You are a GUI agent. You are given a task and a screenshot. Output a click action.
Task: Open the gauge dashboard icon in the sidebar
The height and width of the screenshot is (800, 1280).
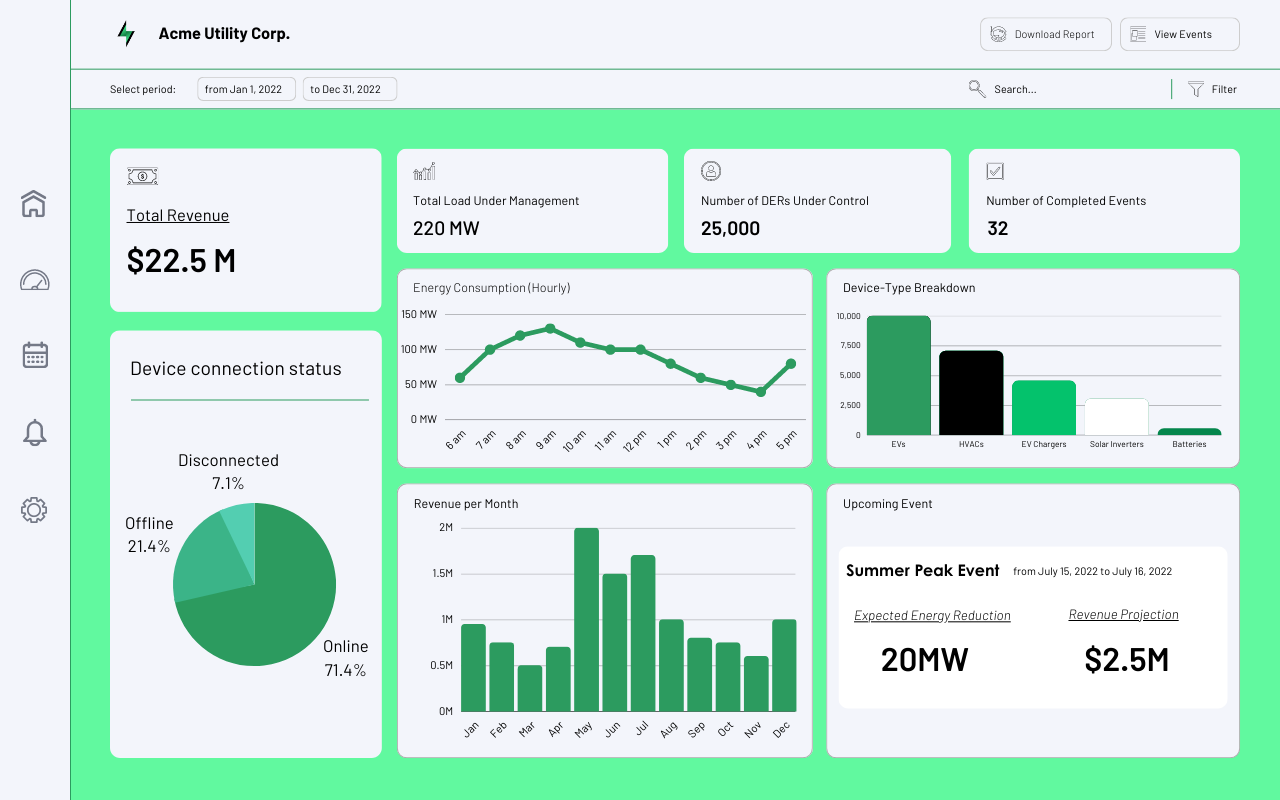[x=34, y=280]
